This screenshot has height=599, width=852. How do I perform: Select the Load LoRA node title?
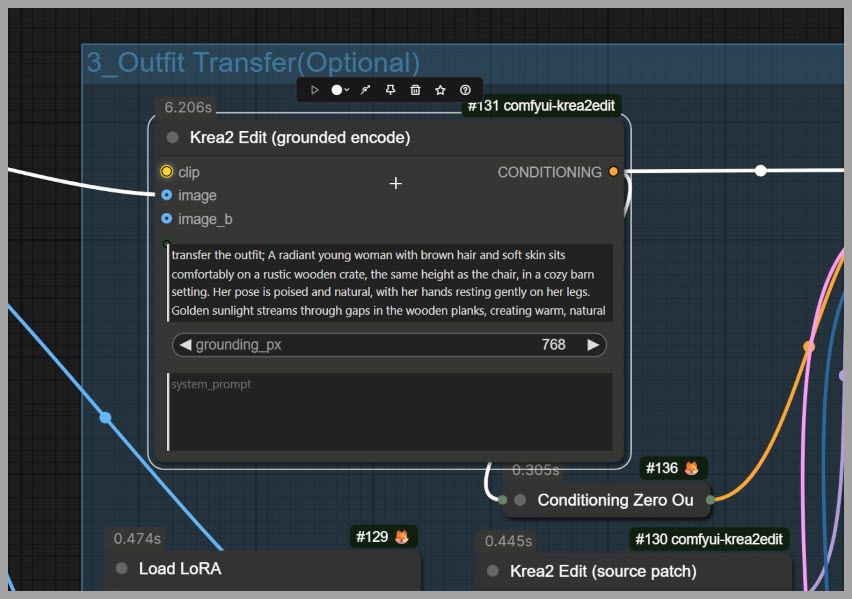pyautogui.click(x=180, y=569)
